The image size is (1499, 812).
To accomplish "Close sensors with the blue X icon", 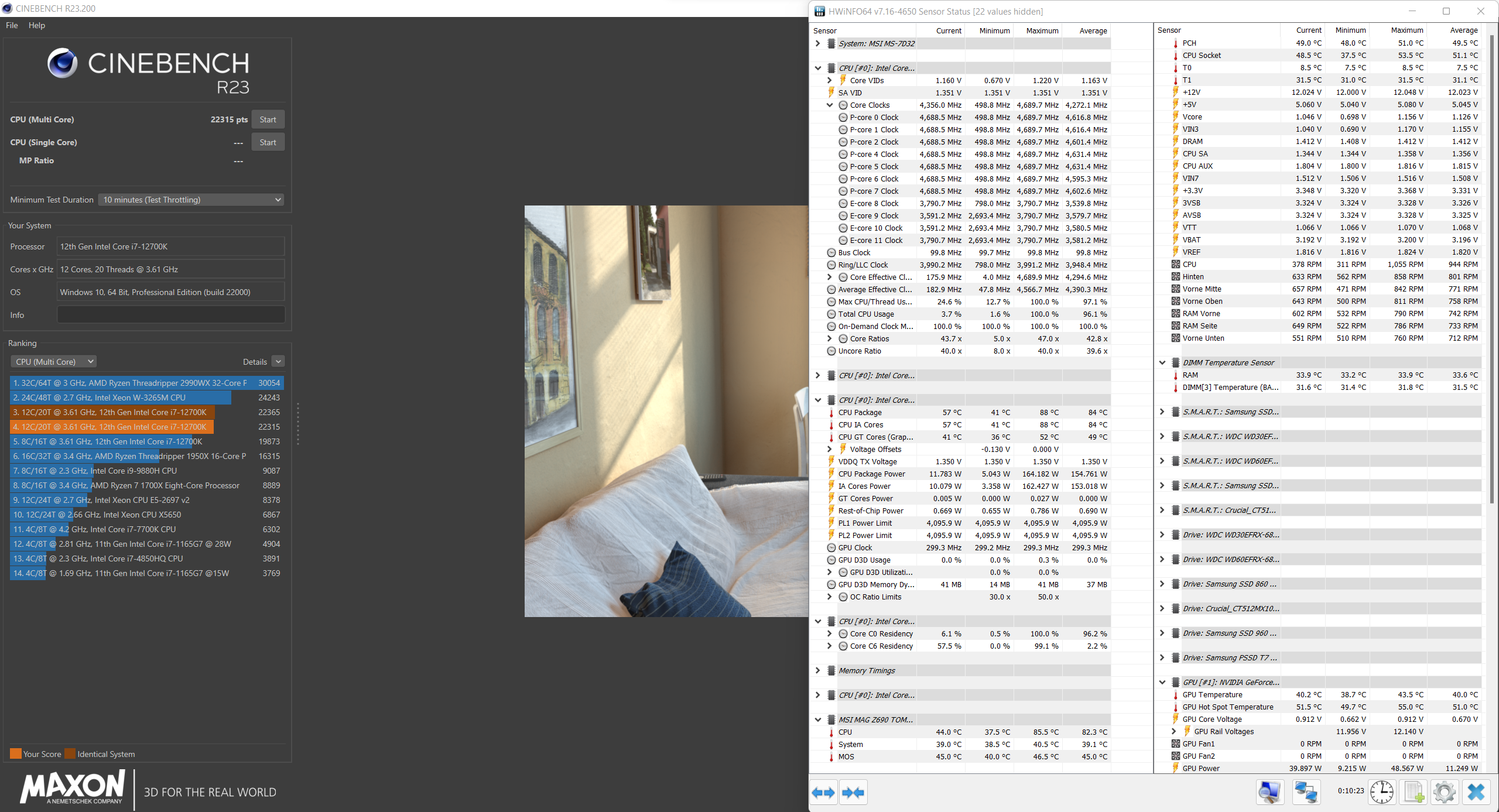I will pyautogui.click(x=1476, y=793).
